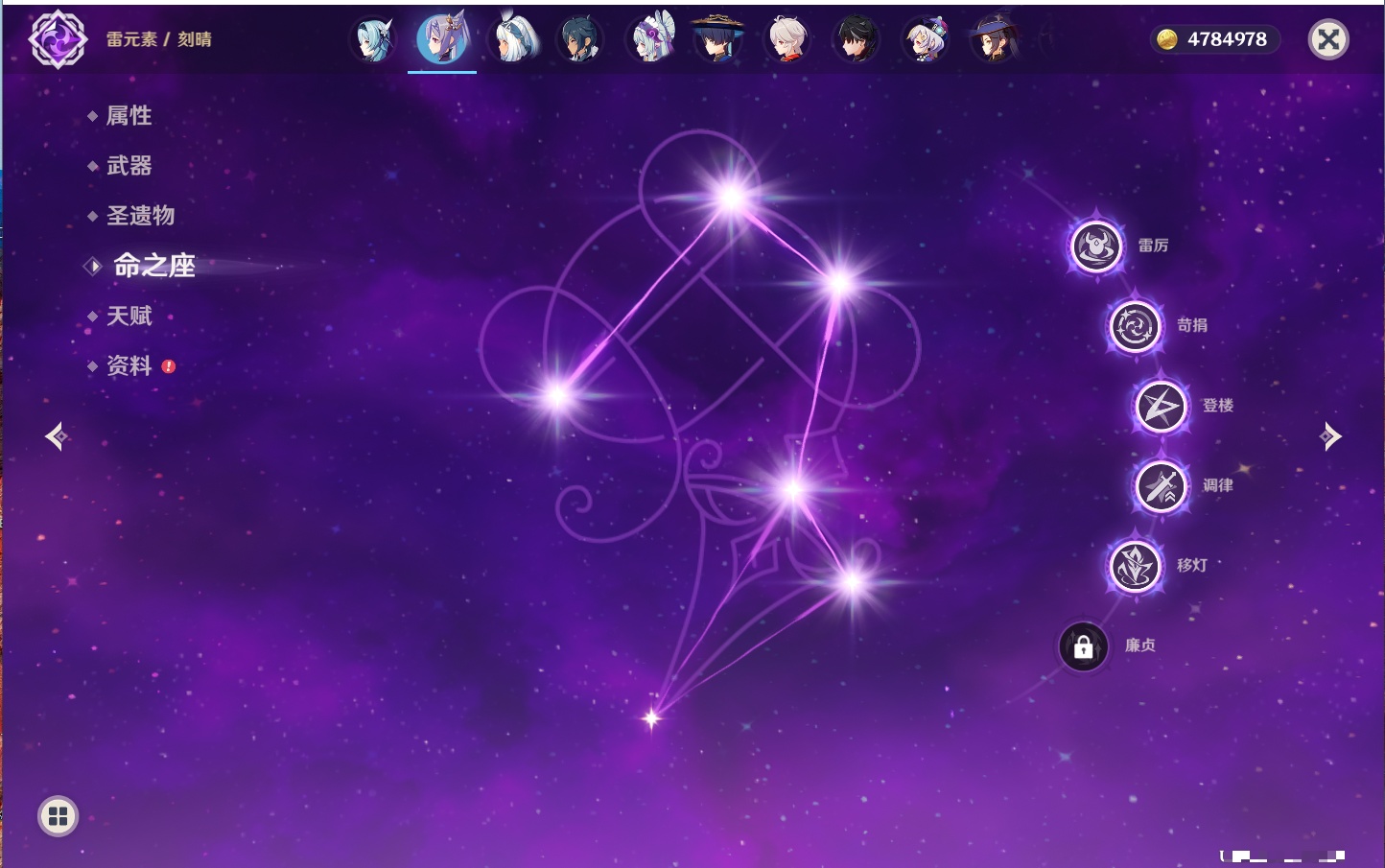Image resolution: width=1385 pixels, height=868 pixels.
Task: Click the Electro element emblem icon
Action: 58,39
